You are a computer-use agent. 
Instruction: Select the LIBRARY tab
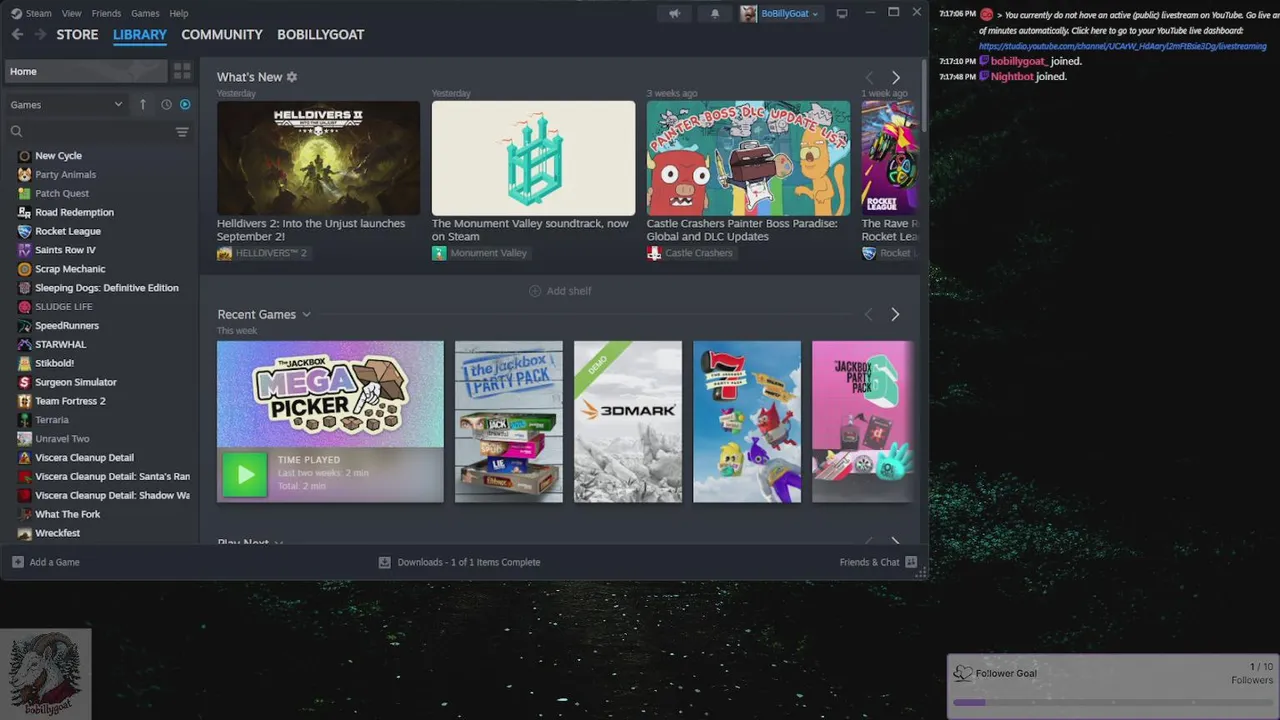coord(140,34)
